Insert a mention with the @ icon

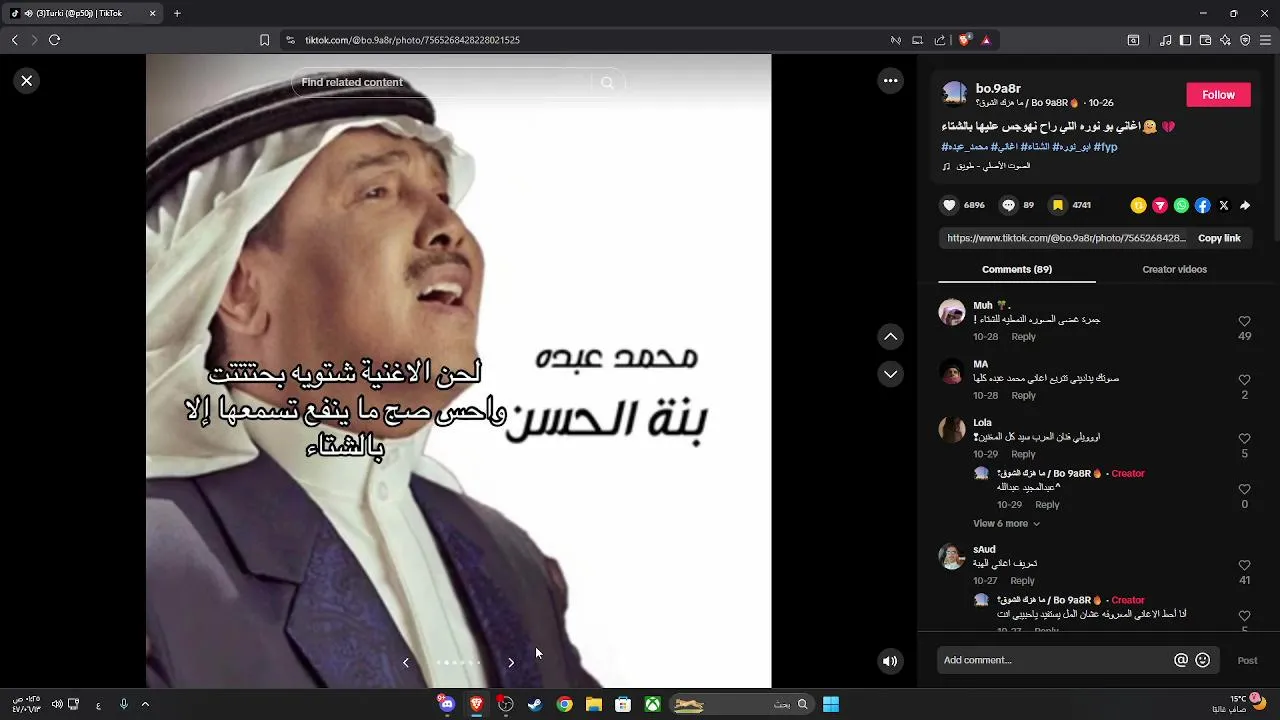(1181, 660)
